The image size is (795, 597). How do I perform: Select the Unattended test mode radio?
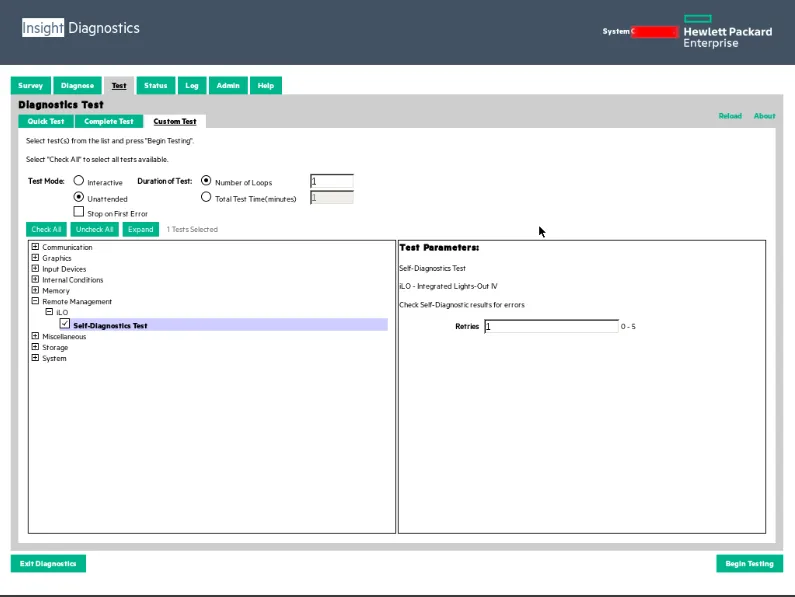coord(79,197)
